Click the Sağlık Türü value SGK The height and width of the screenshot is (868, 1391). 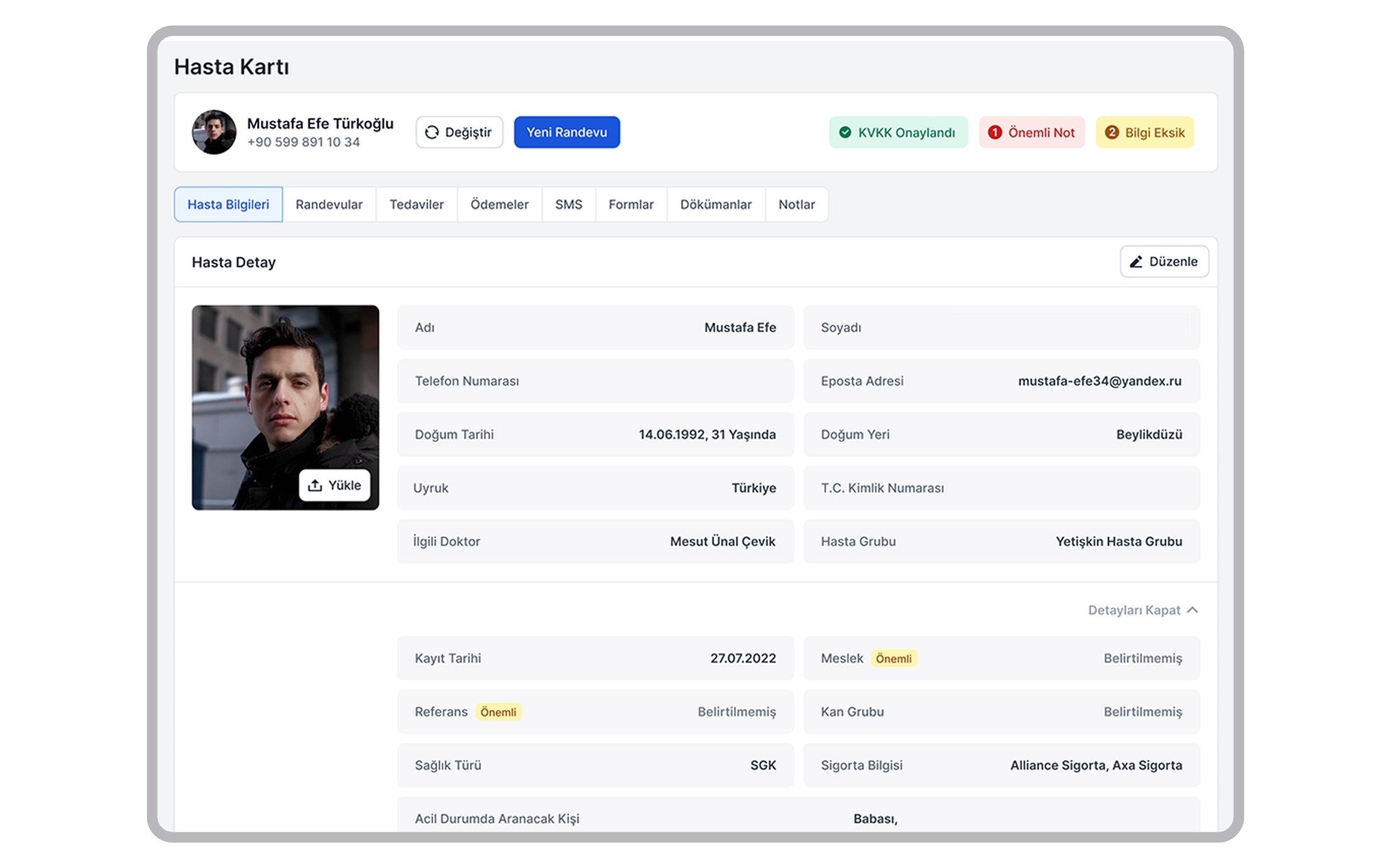point(763,764)
